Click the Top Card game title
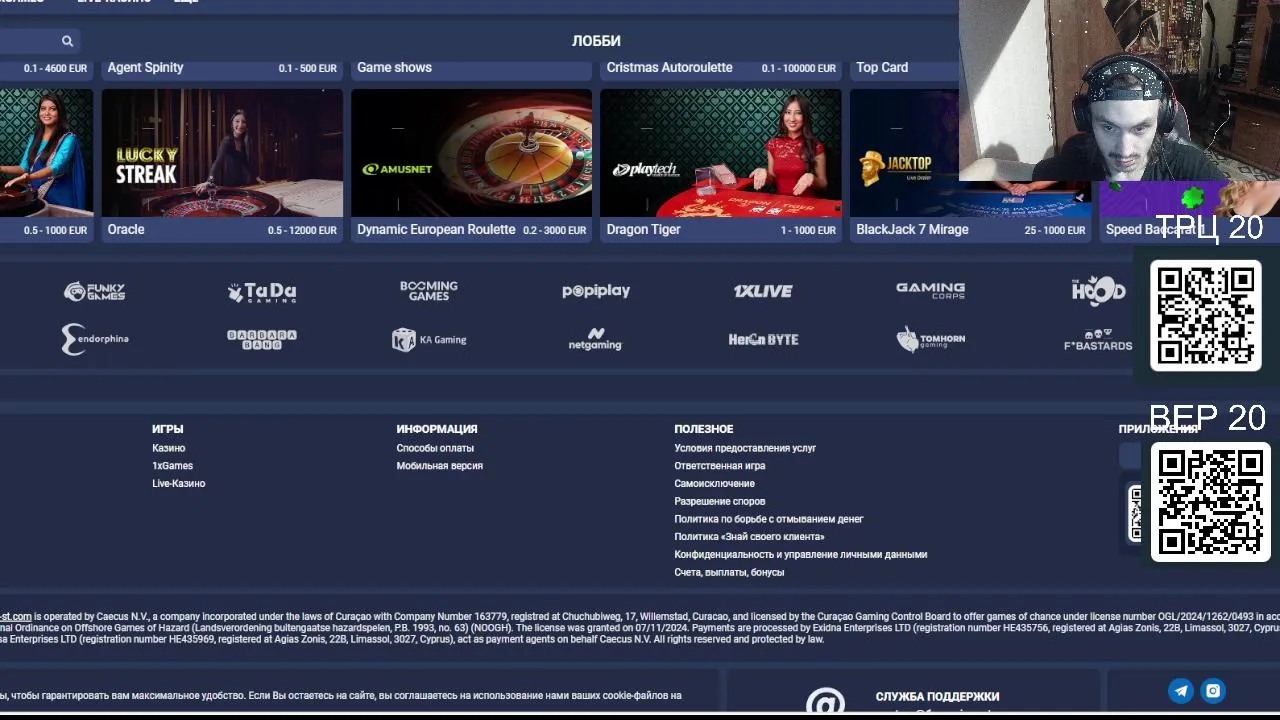This screenshot has height=720, width=1280. 882,68
